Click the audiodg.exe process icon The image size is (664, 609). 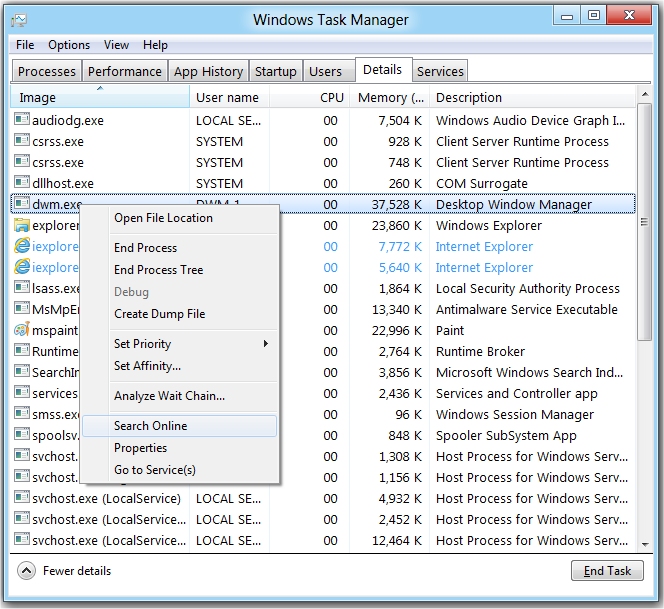coord(22,119)
